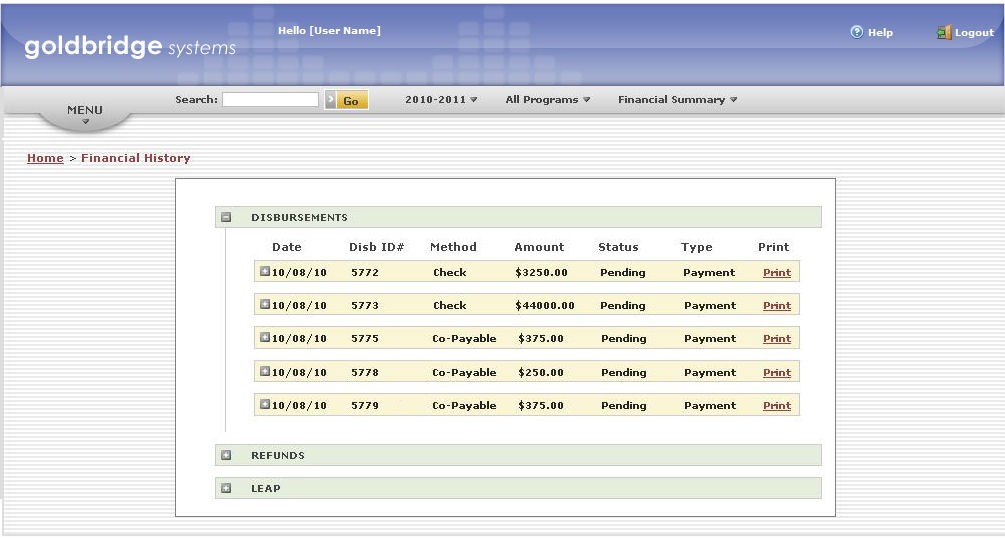The width and height of the screenshot is (1005, 550).
Task: Click the Help question mark icon
Action: click(x=856, y=32)
